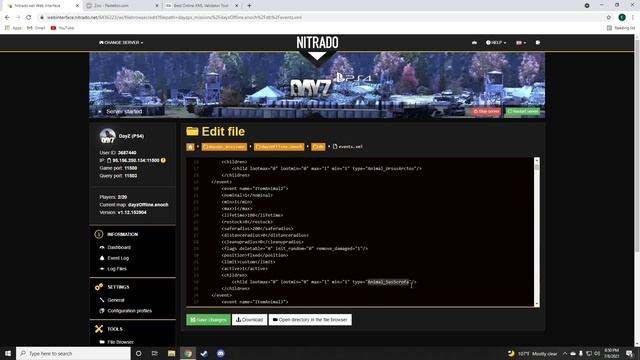This screenshot has height=360, width=640.
Task: Click the code editor scroll down arrow
Action: click(537, 303)
